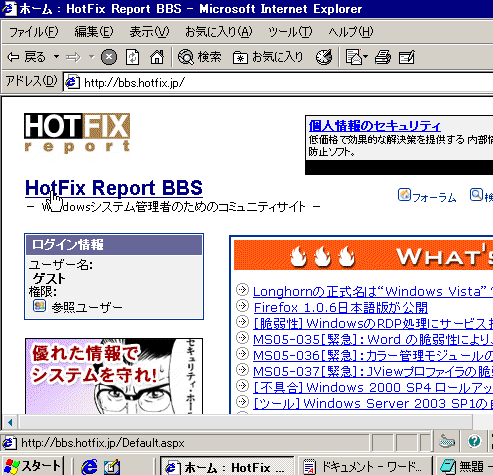This screenshot has width=493, height=475.
Task: Open the [不具合] Windows 2000 SP4 link
Action: tap(373, 388)
